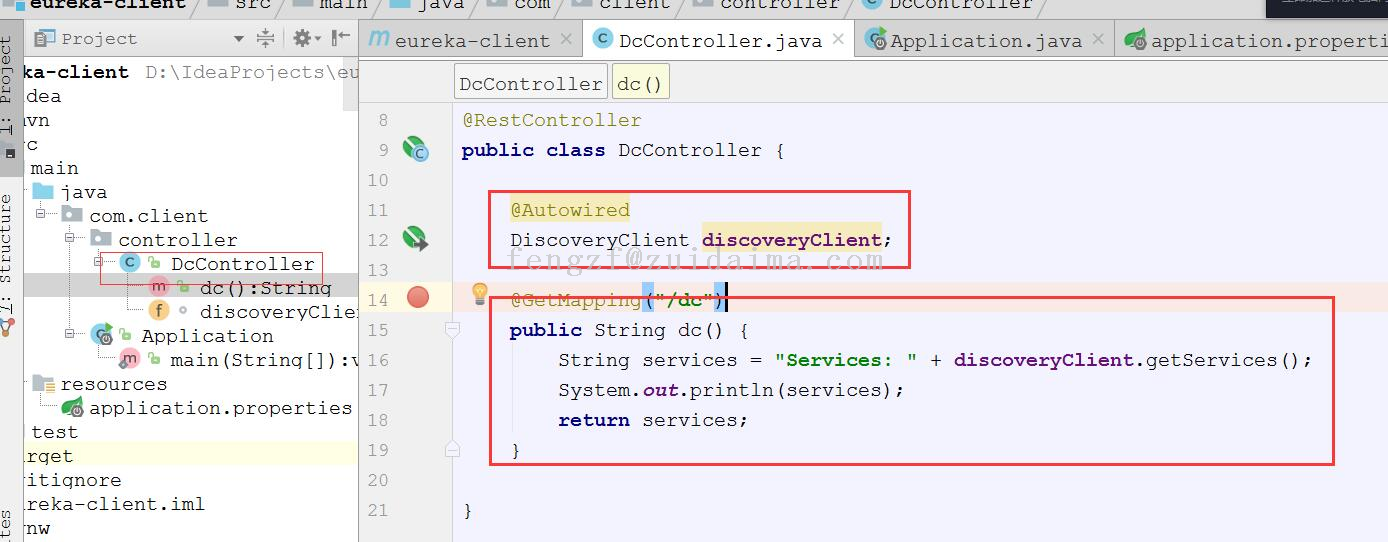Close the DcController.java tab
Viewport: 1388px width, 542px height.
(838, 40)
